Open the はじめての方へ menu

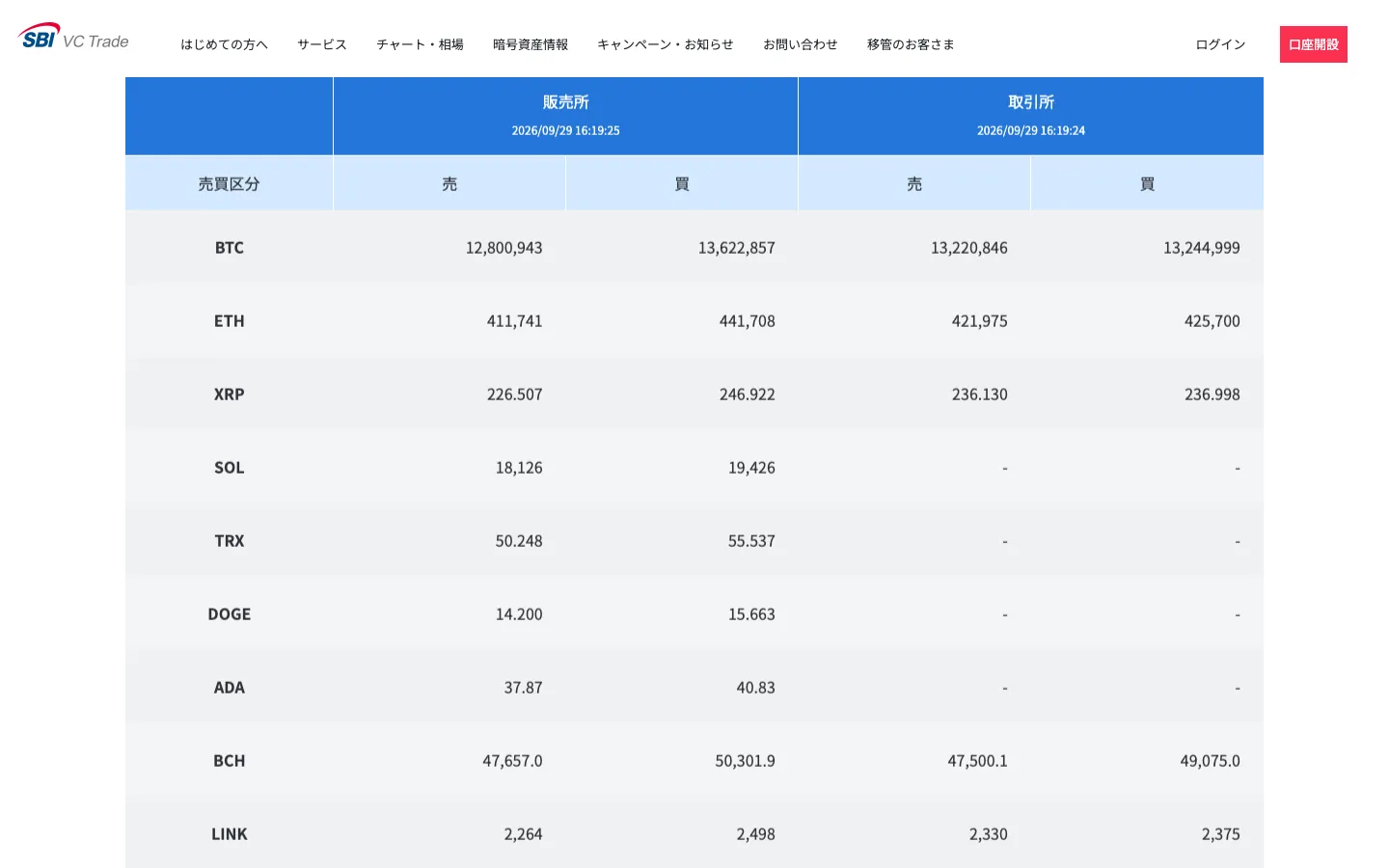pos(225,44)
